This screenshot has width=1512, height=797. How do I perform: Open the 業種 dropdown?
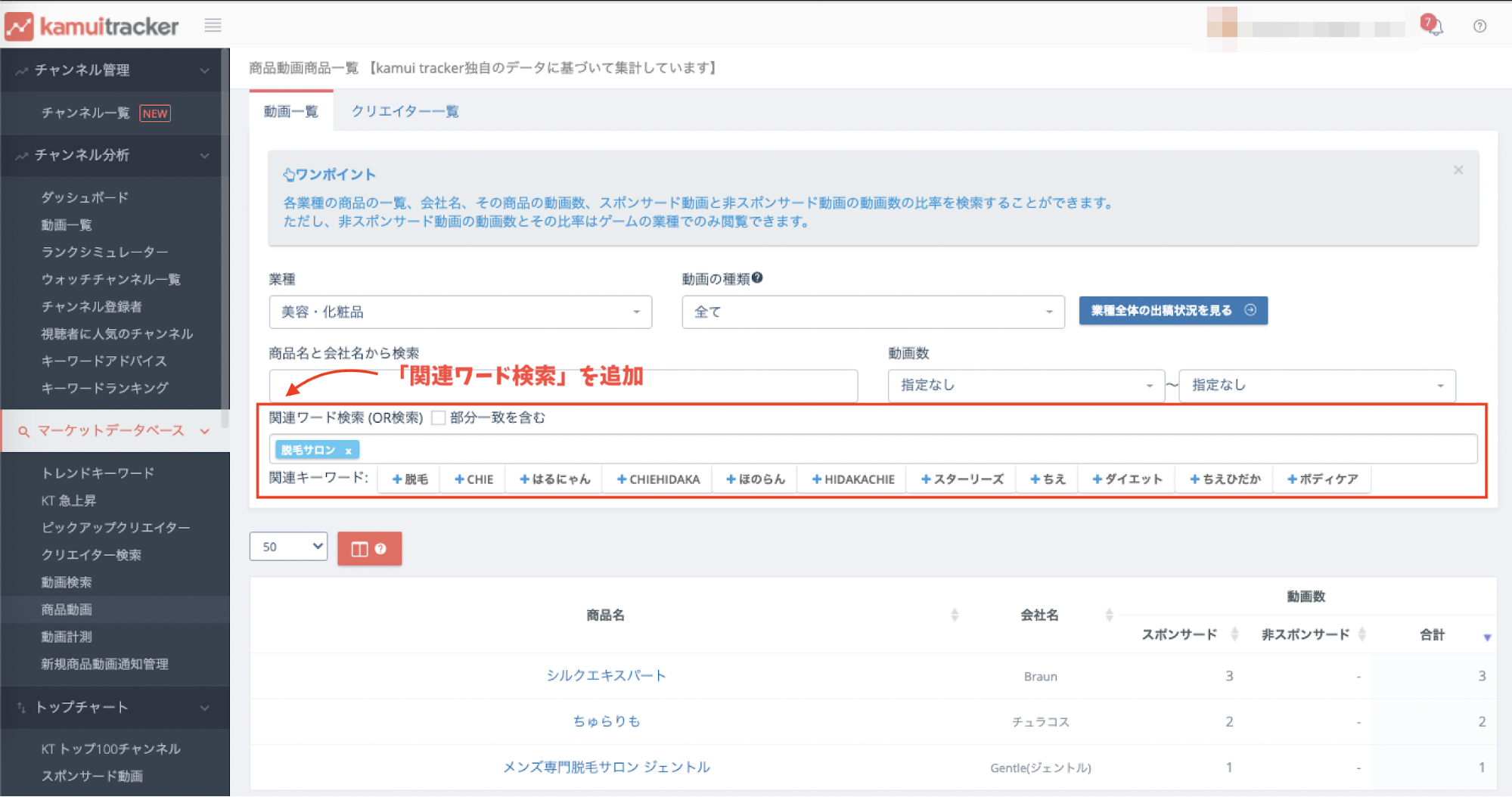point(460,312)
